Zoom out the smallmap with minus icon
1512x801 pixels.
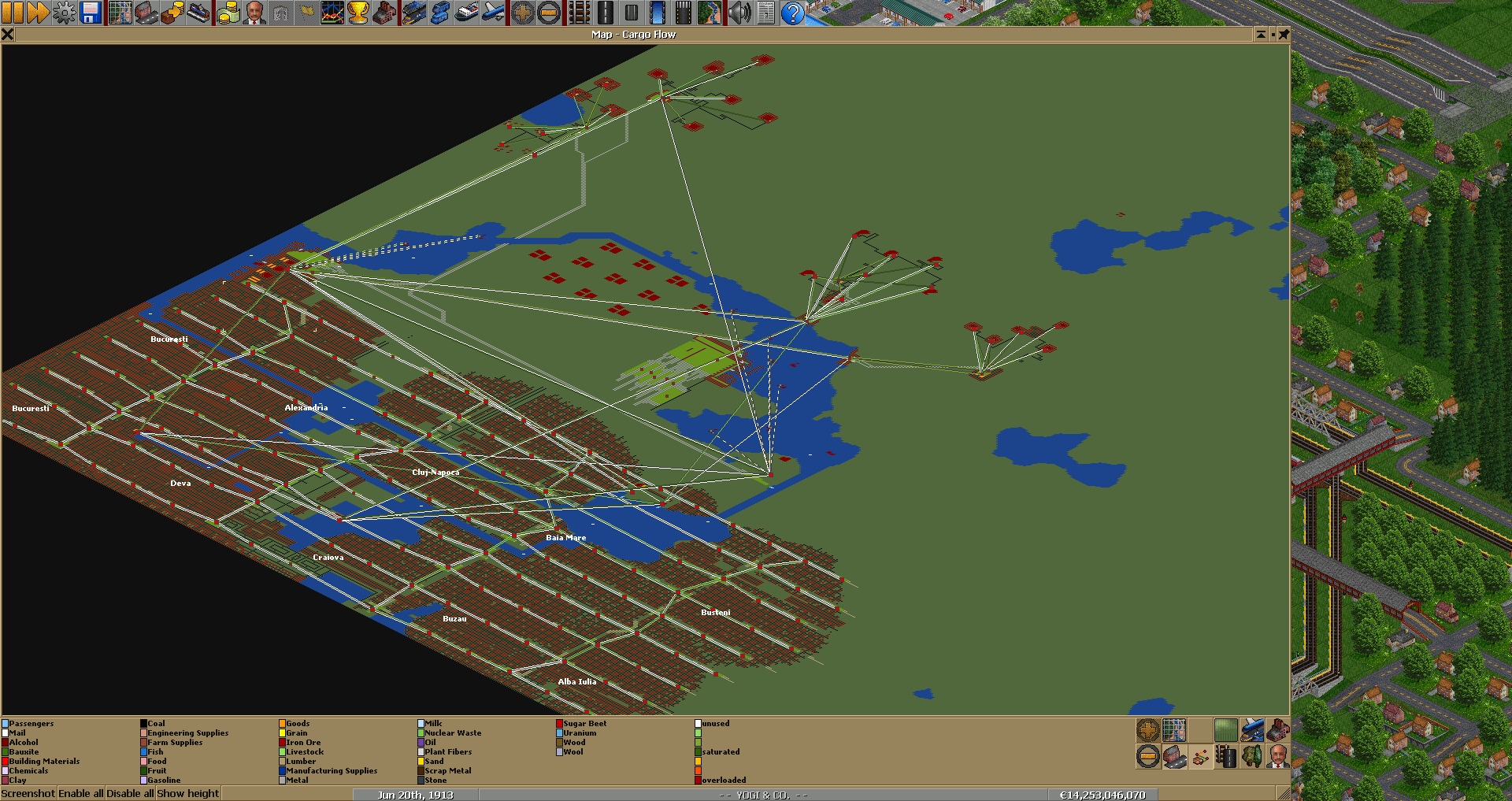pos(1148,757)
